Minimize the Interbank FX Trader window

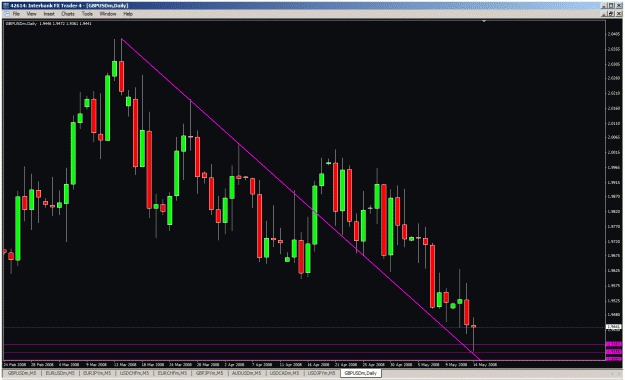point(605,6)
